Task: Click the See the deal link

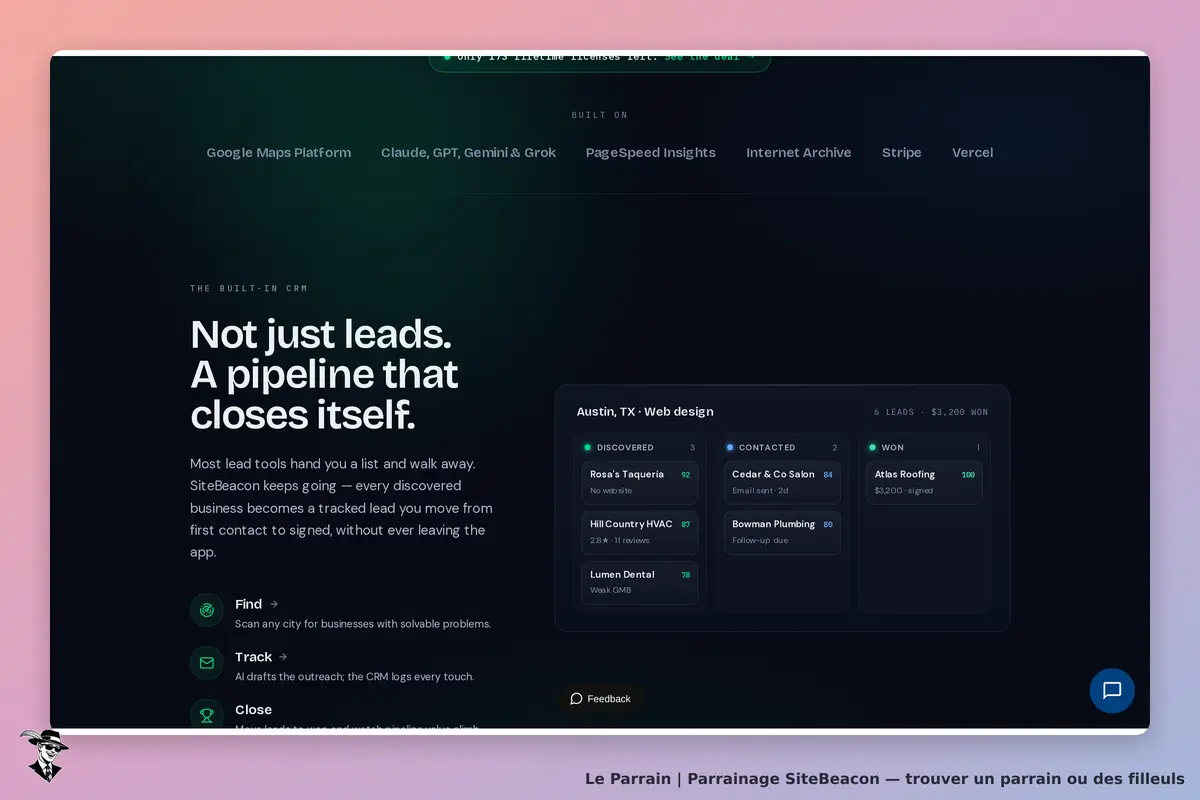Action: (x=709, y=58)
